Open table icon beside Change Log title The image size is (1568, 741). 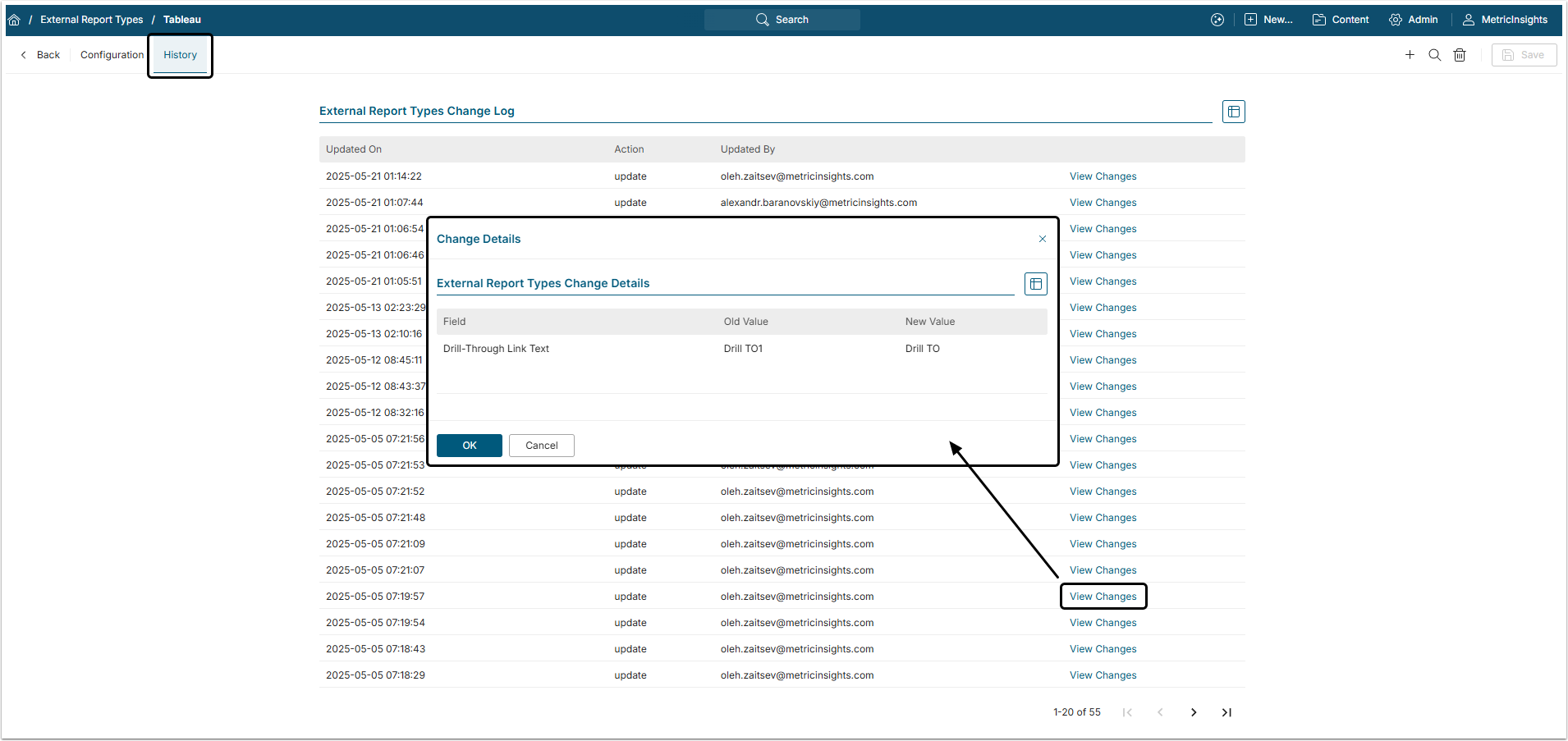pyautogui.click(x=1233, y=112)
